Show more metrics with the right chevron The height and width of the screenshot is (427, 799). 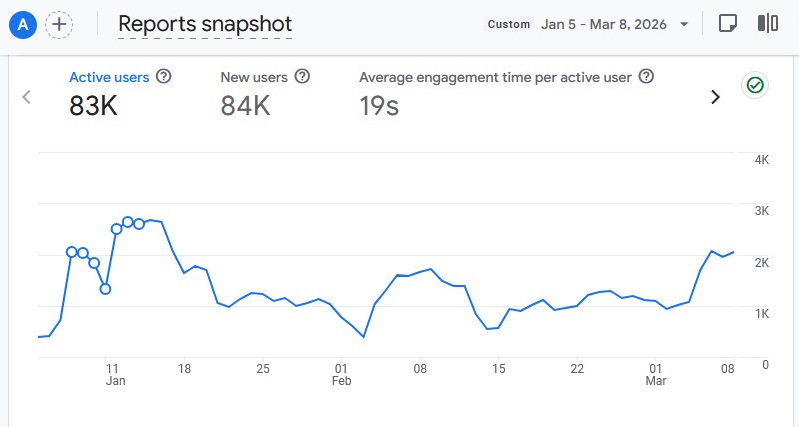tap(715, 97)
